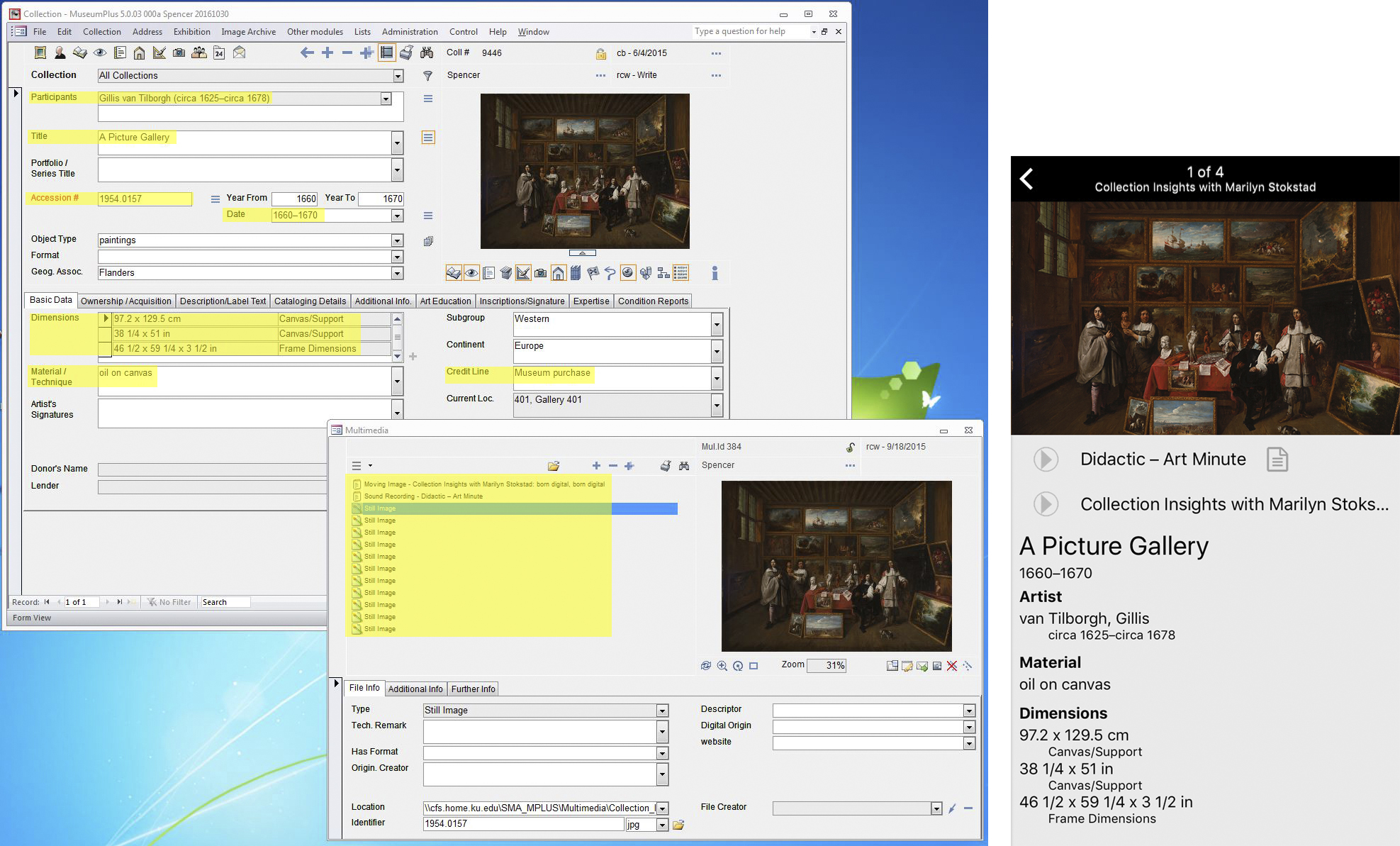Click painting thumbnail in Collection window

coord(585,171)
